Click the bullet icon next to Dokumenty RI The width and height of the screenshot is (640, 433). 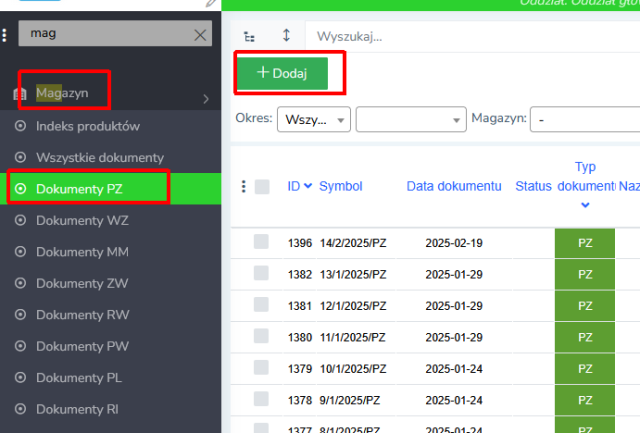coord(20,409)
